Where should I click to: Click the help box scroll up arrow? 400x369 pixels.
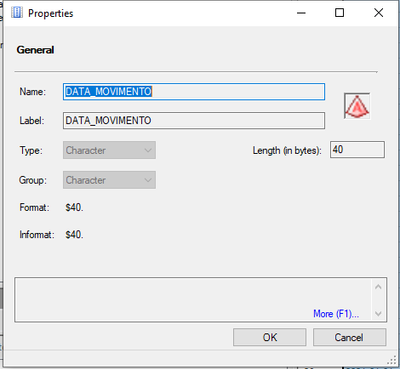(378, 287)
